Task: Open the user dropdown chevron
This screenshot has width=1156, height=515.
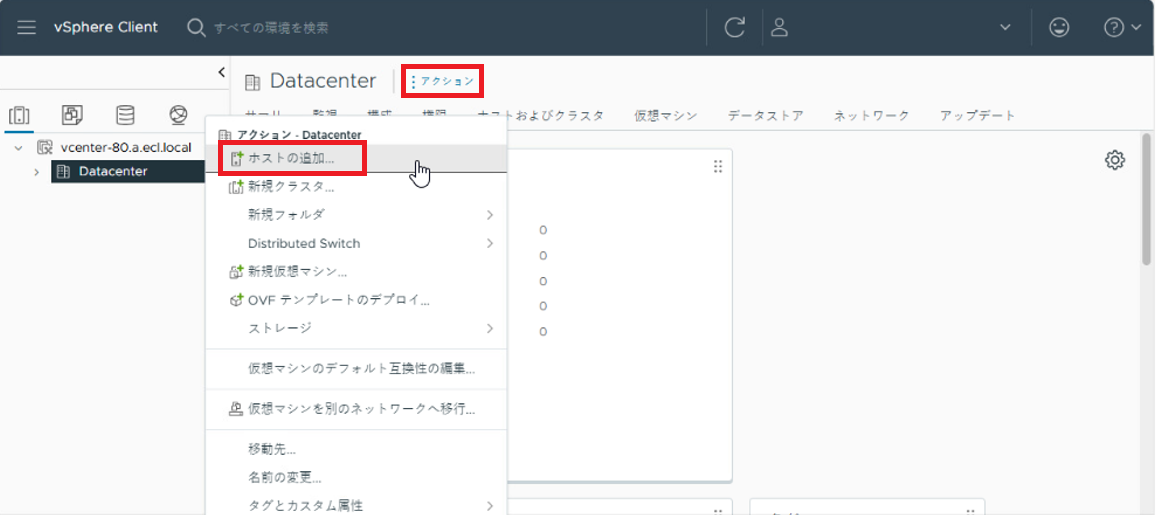Action: click(1005, 28)
